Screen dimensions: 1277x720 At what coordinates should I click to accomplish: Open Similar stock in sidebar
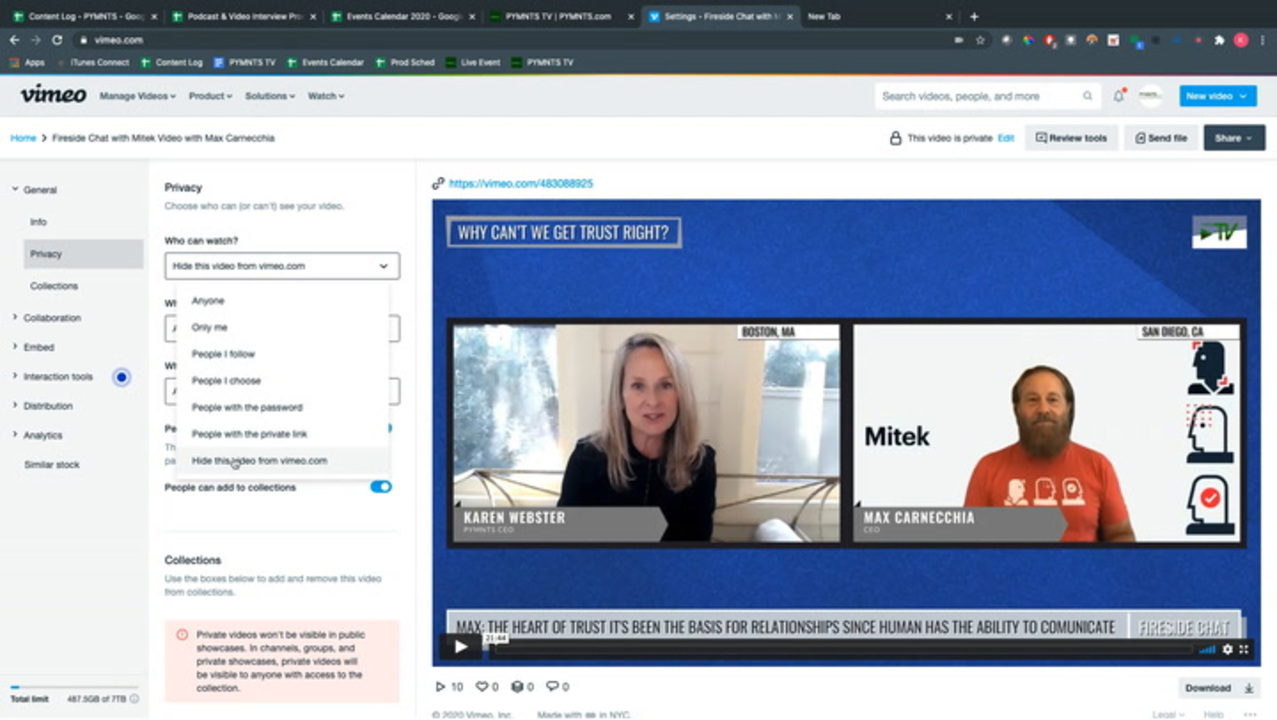(52, 465)
